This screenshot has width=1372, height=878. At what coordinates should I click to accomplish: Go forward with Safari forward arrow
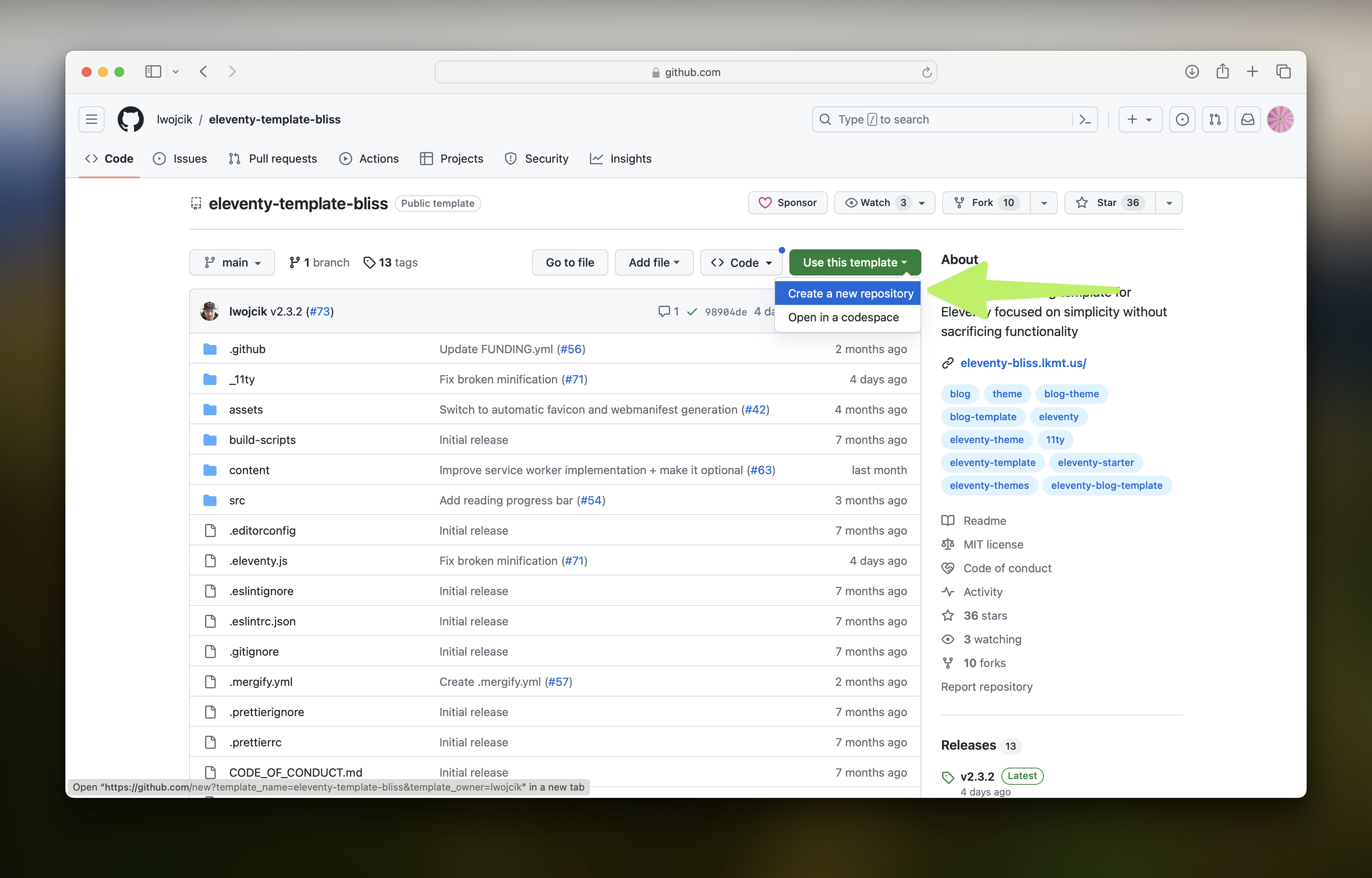click(x=232, y=71)
